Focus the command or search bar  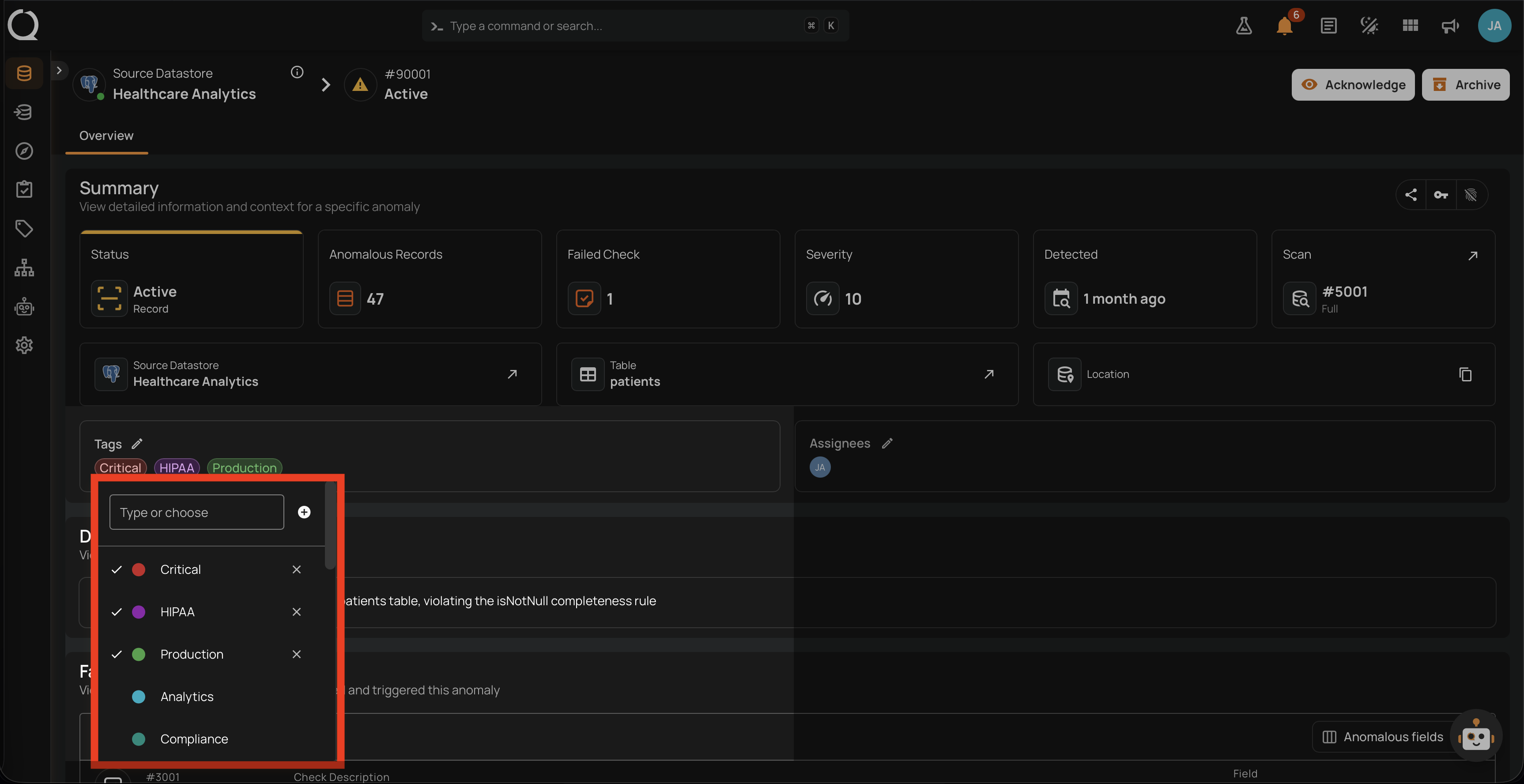(x=635, y=26)
